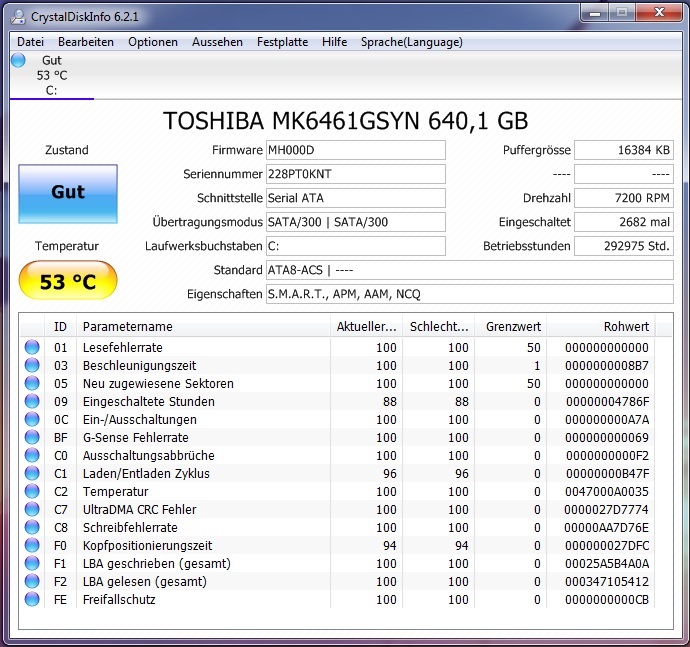
Task: Click the Schlecht... column header
Action: tap(439, 327)
